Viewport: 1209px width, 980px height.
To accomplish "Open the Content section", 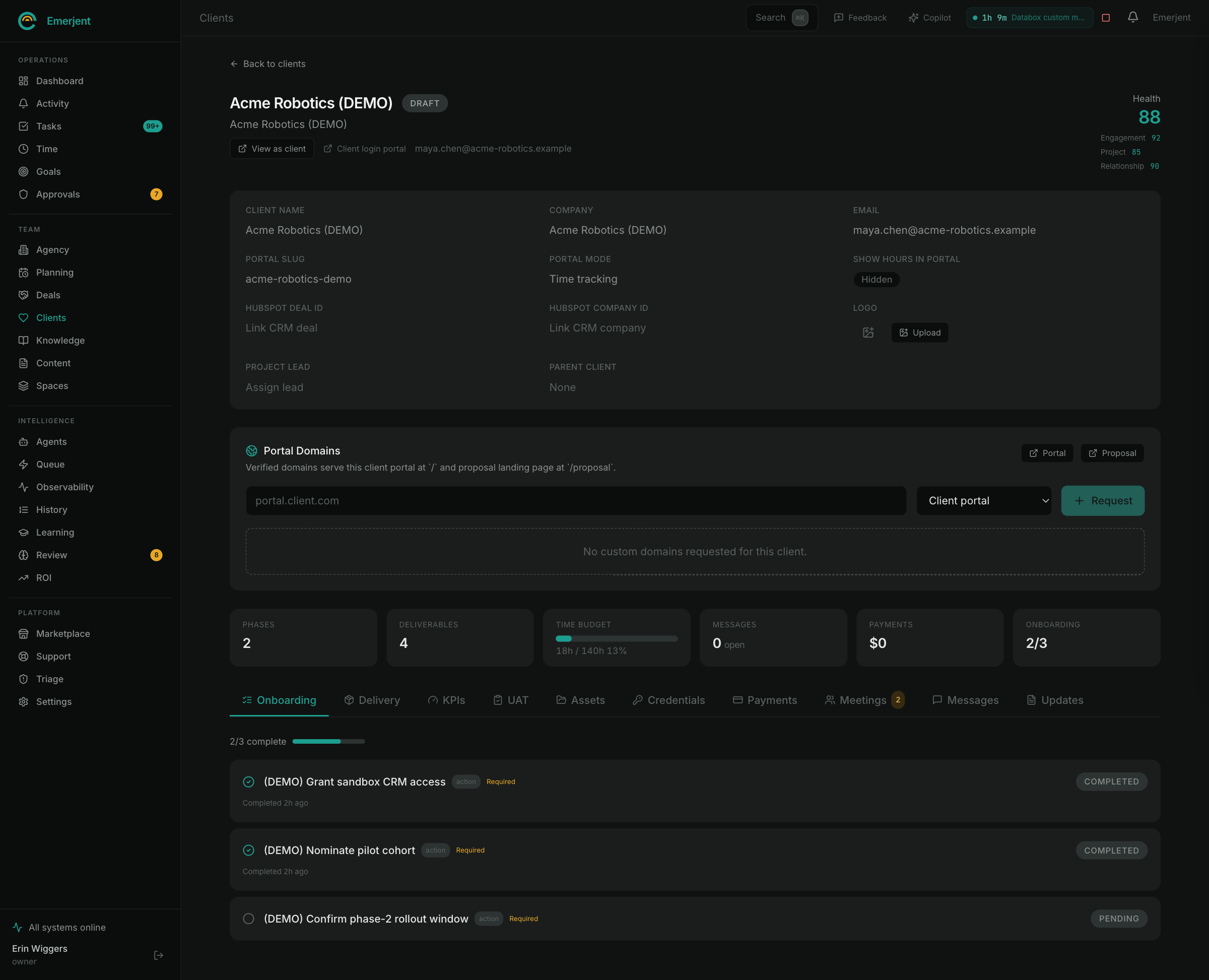I will [x=90, y=362].
